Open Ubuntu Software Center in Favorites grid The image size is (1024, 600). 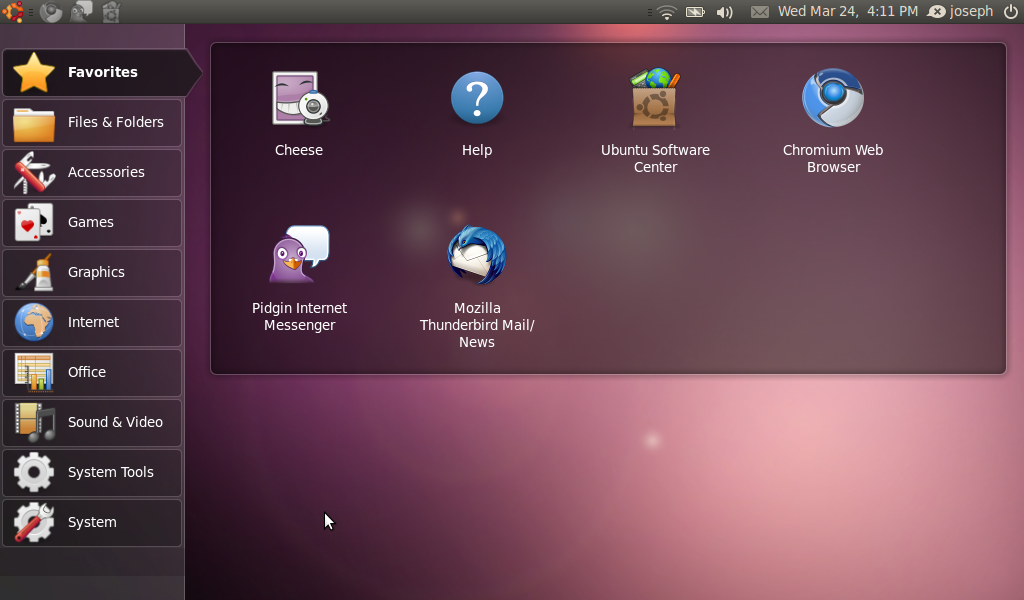tap(655, 100)
